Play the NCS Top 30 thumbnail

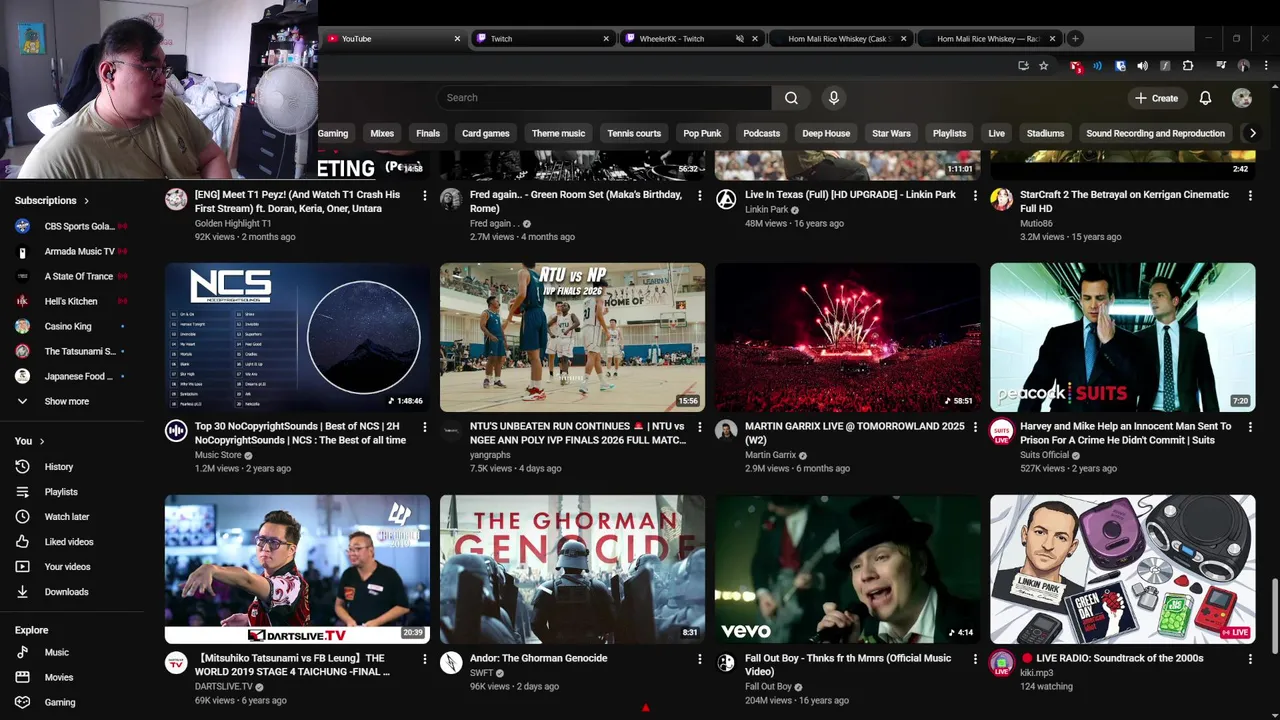coord(297,338)
